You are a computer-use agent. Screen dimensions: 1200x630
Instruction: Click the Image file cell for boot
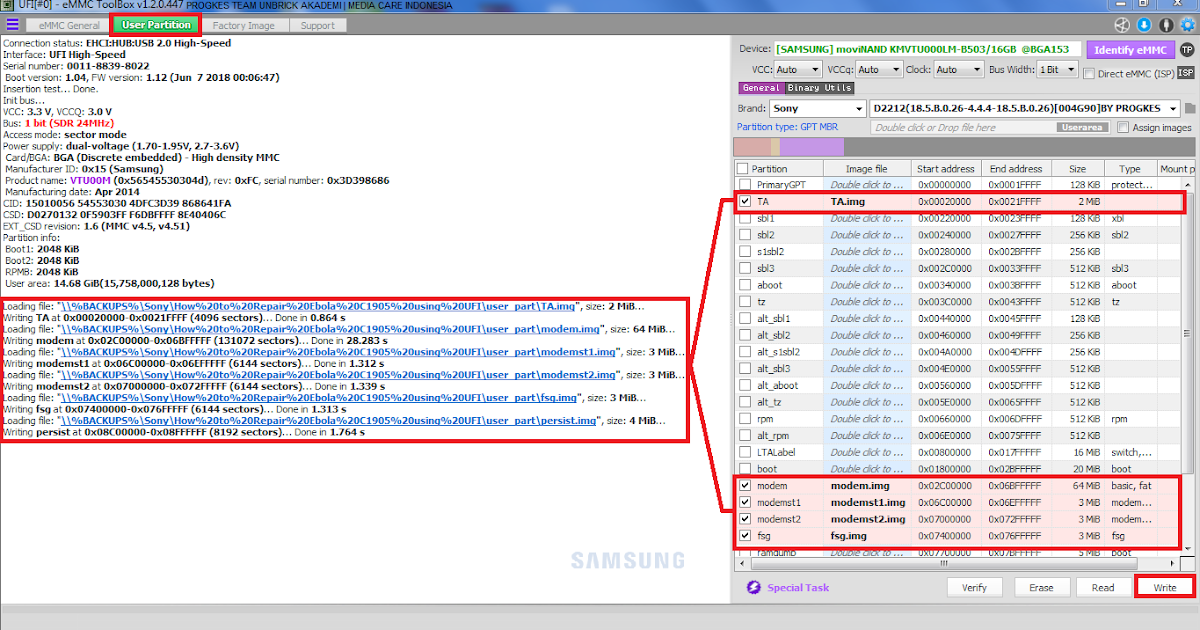coord(866,468)
